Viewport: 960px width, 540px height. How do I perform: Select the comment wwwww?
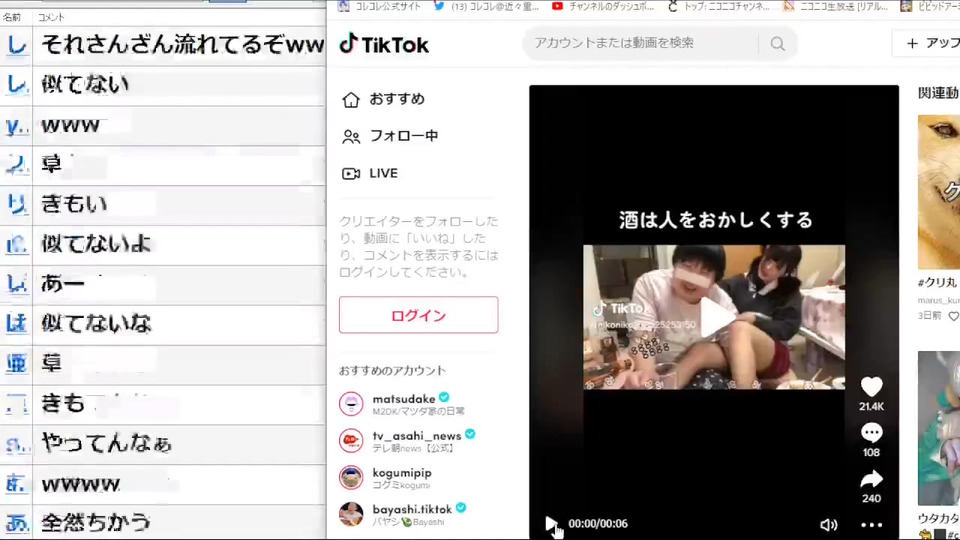pos(81,484)
